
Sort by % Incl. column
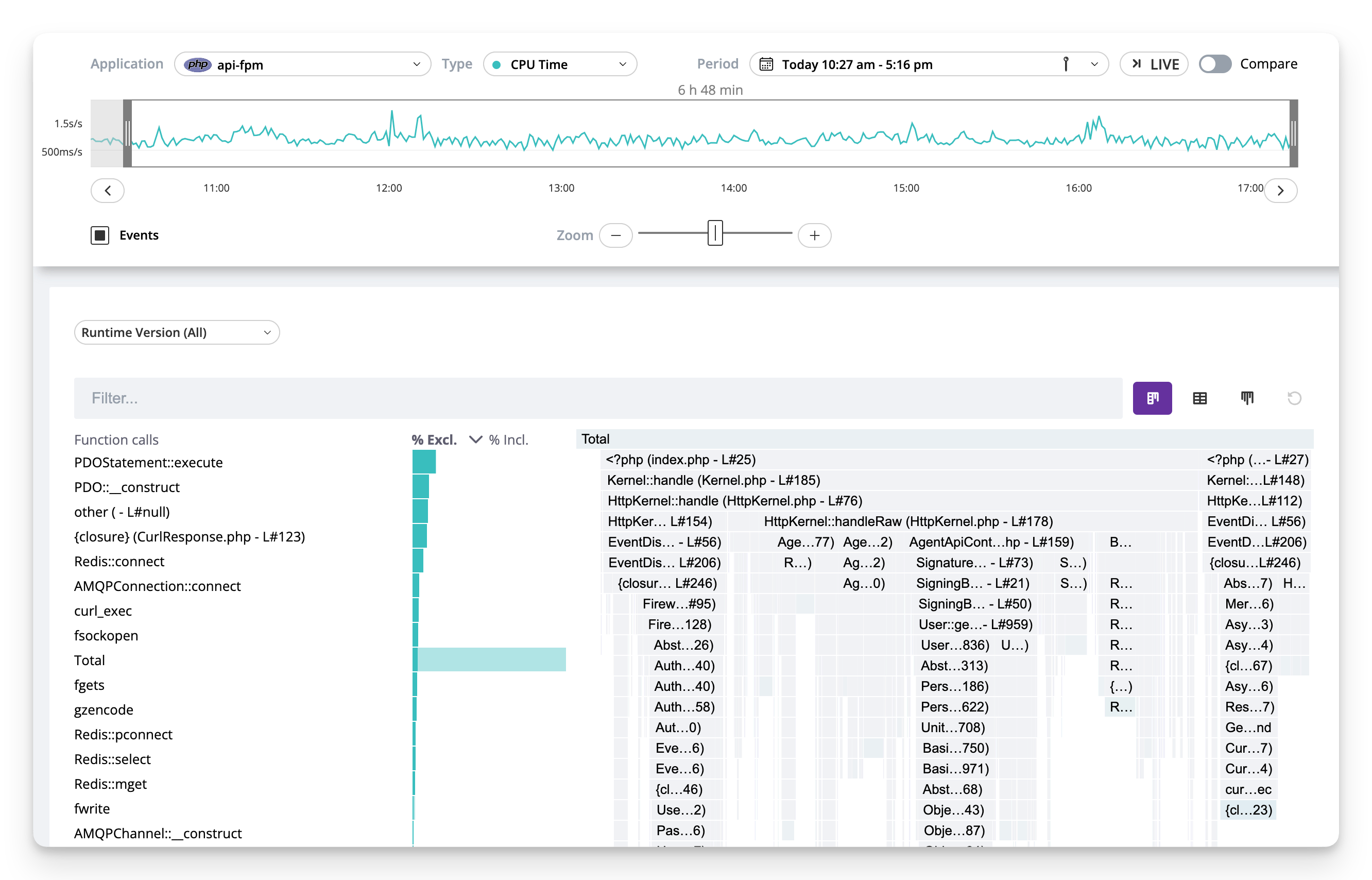pyautogui.click(x=508, y=439)
